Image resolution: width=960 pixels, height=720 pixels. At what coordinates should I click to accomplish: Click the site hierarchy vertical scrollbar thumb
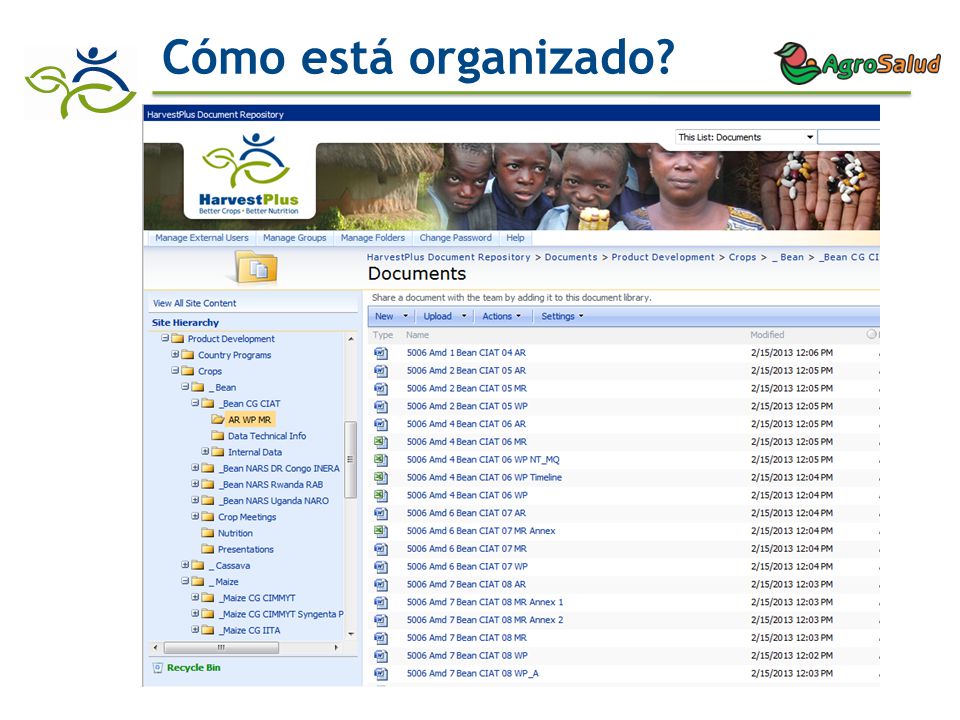click(x=350, y=459)
